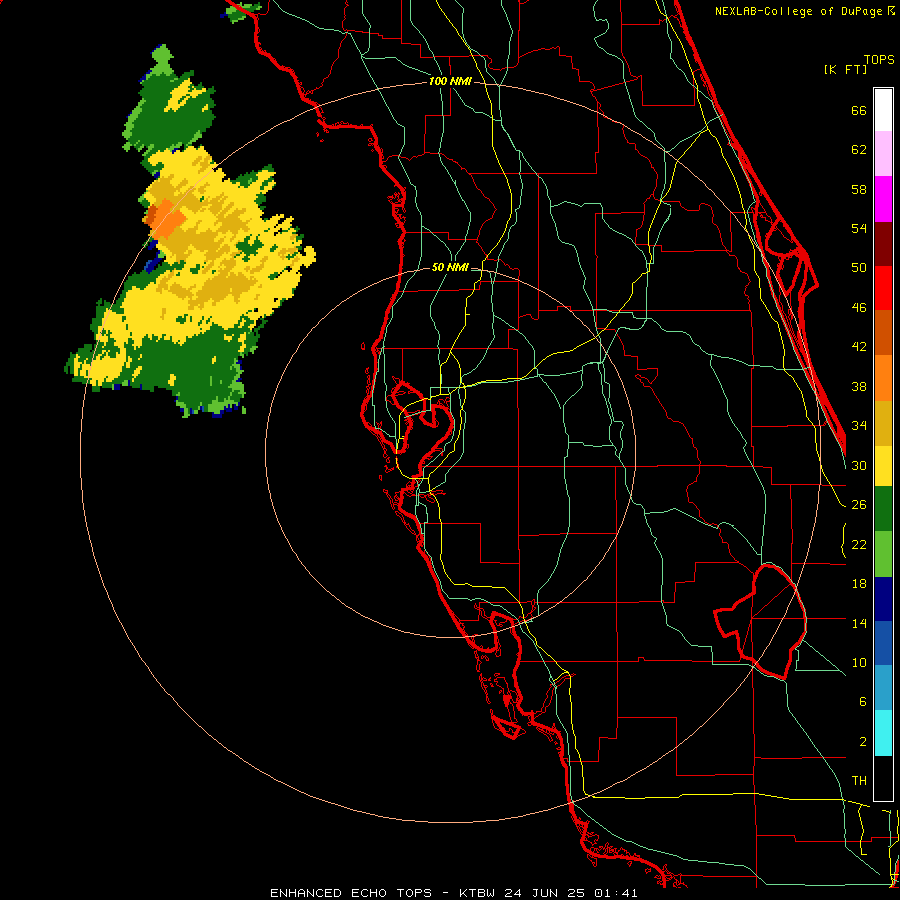
Task: Click the legend value 66
Action: (859, 111)
